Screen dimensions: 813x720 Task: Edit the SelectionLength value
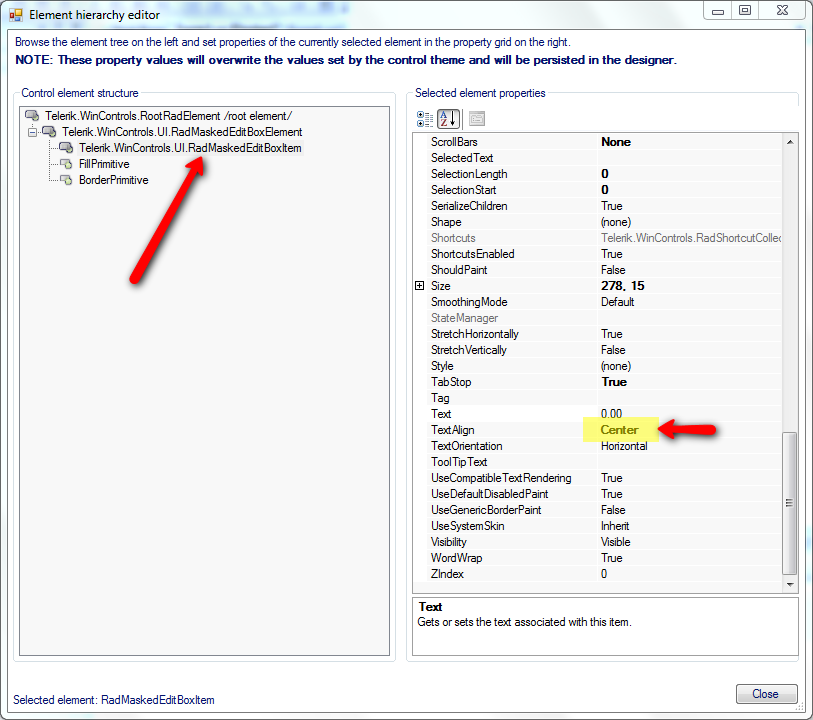click(x=690, y=174)
